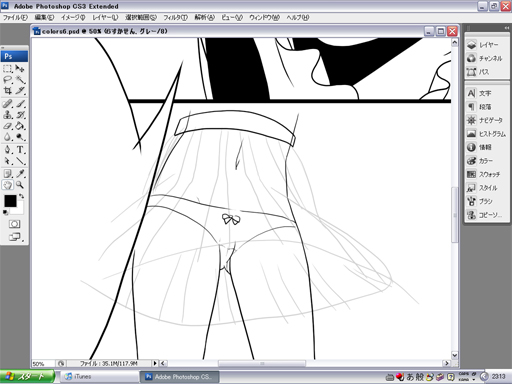
Task: Open the 選択範囲 menu
Action: (x=141, y=17)
